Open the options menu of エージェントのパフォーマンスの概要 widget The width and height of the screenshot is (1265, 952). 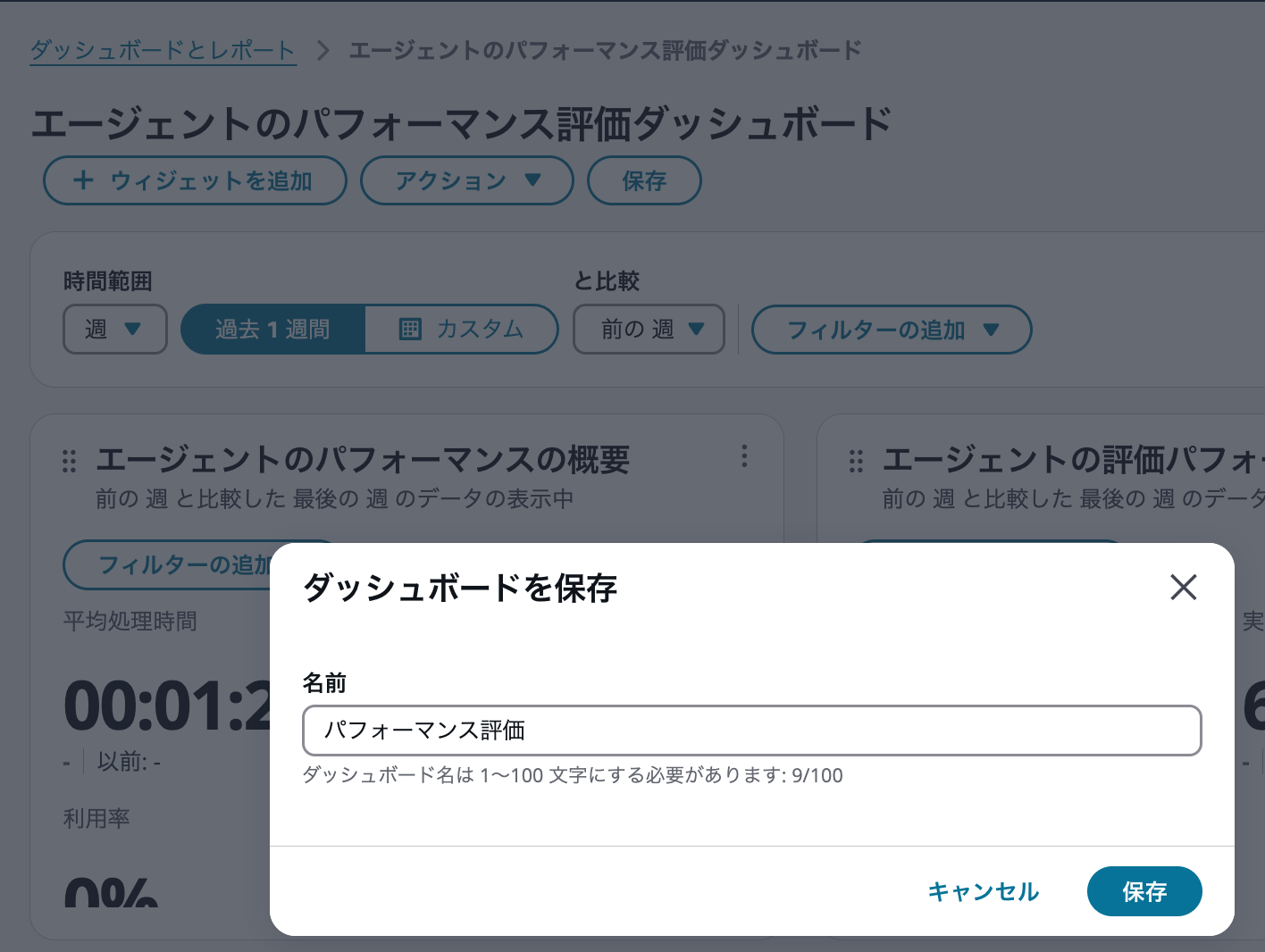click(x=744, y=456)
